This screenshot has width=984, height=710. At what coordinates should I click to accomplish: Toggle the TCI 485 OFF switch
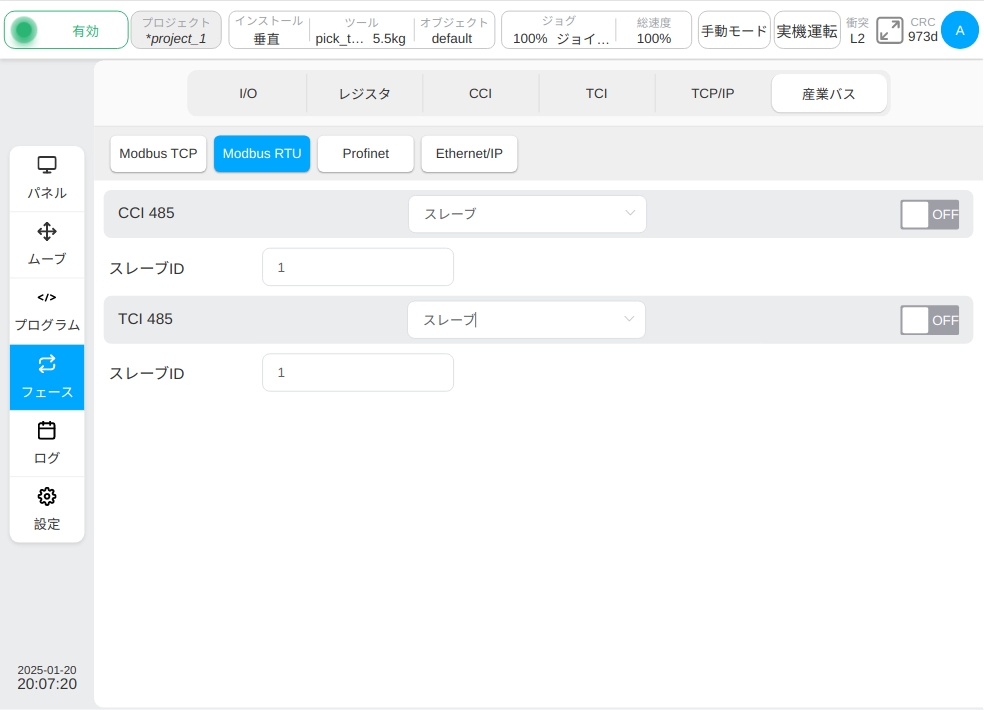(929, 320)
